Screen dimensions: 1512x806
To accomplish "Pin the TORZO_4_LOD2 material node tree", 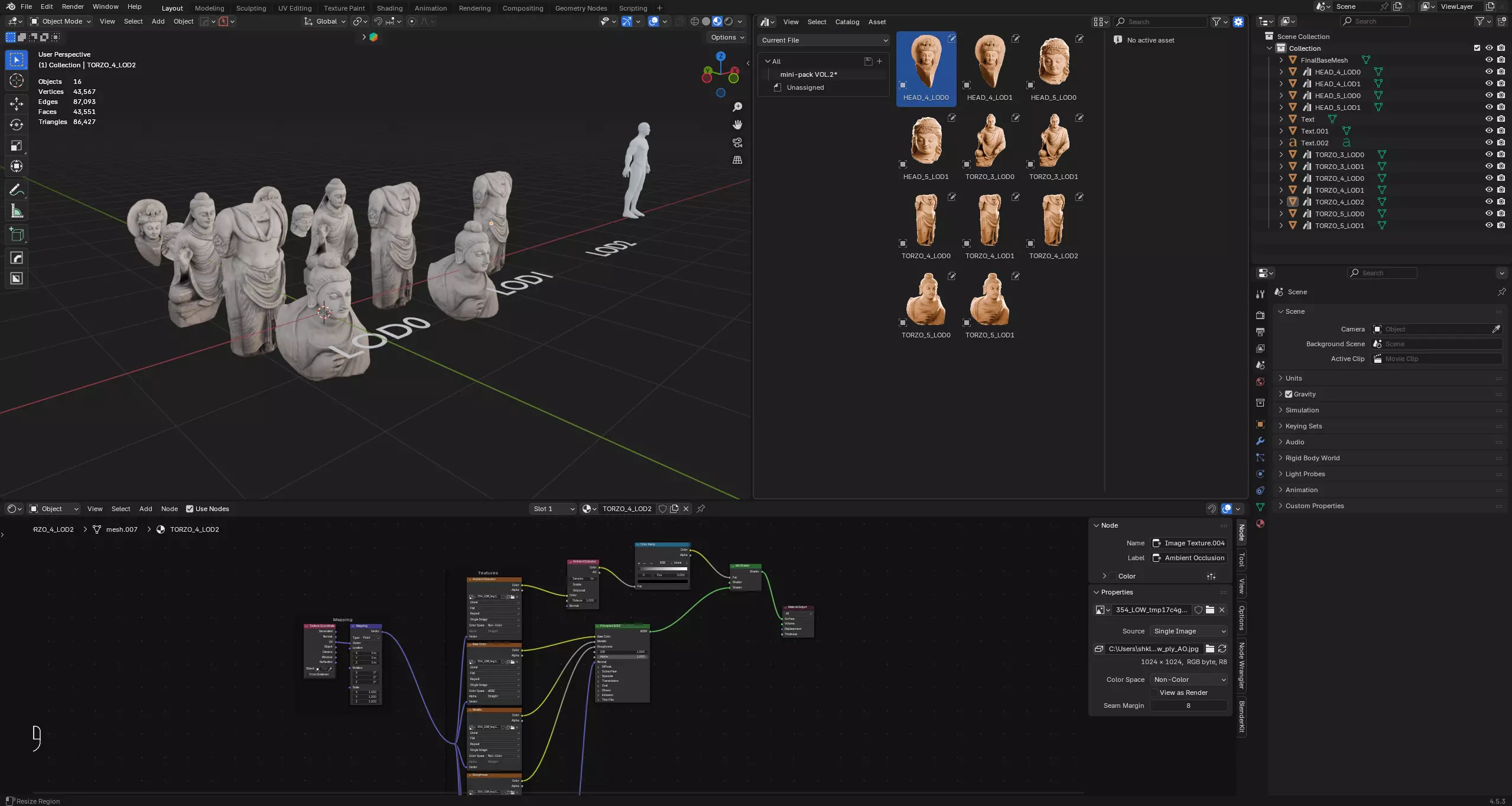I will click(x=701, y=509).
